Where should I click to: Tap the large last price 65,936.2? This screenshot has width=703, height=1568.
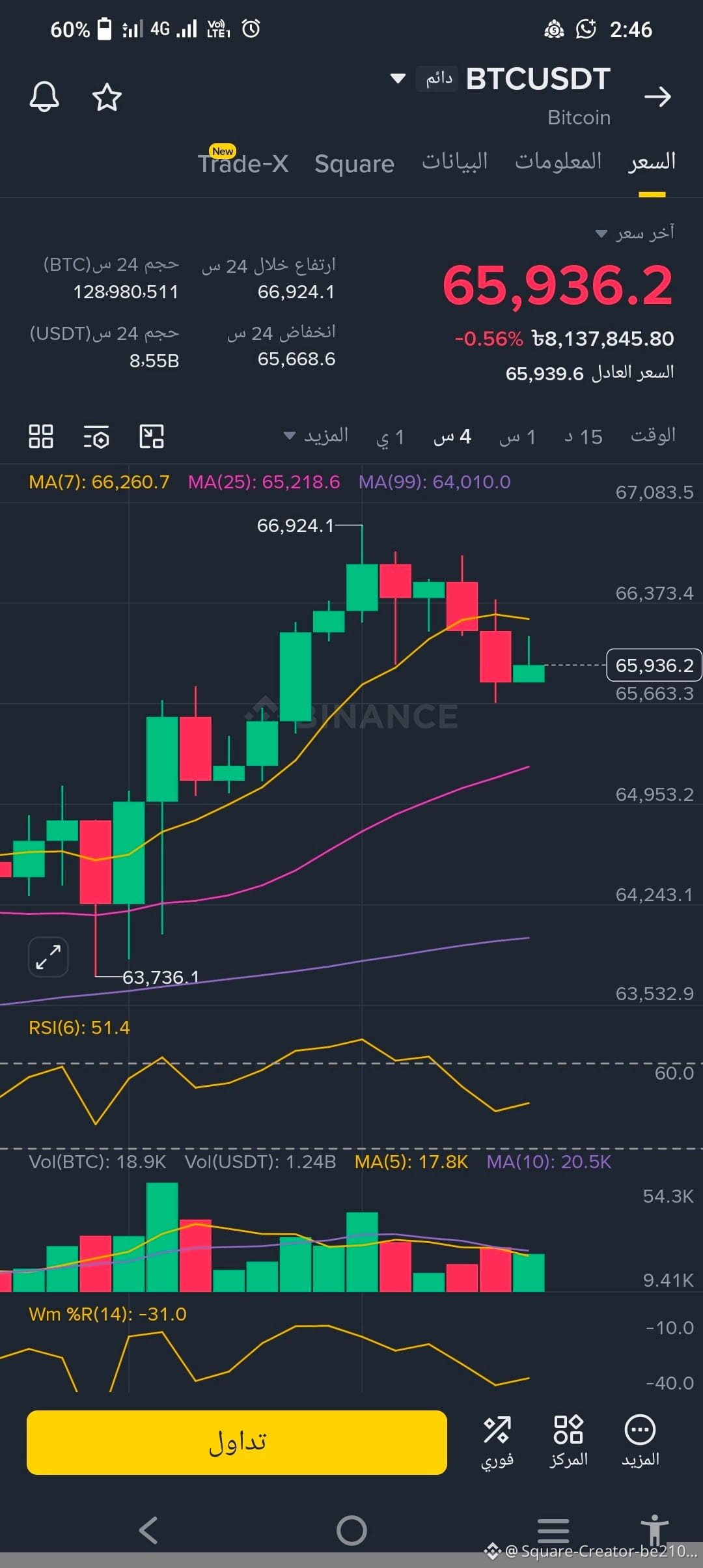[558, 286]
